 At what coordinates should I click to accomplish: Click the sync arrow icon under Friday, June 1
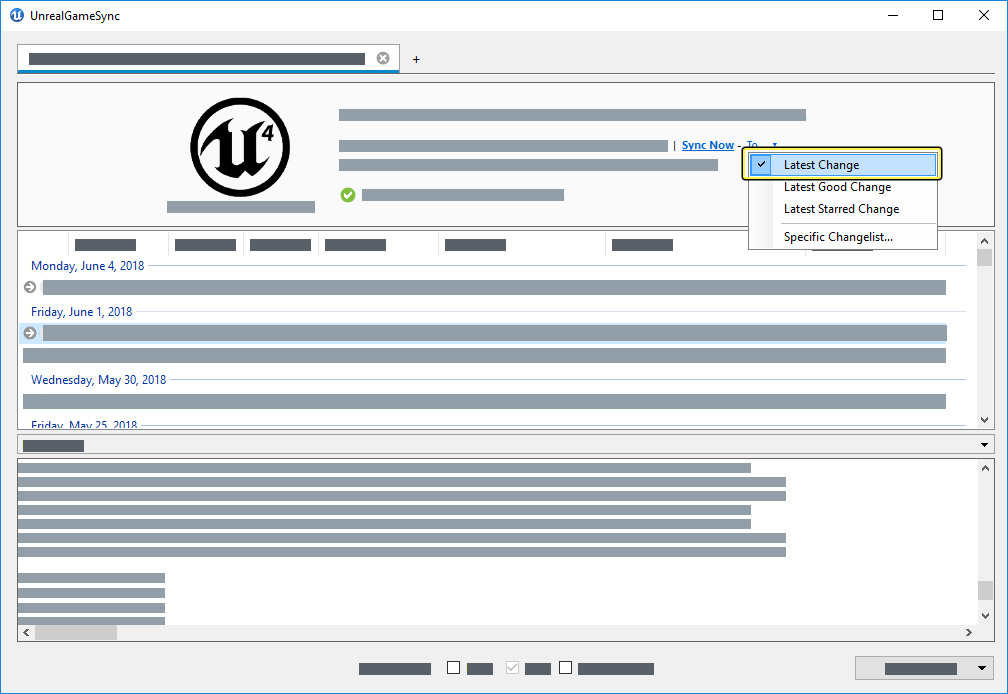(x=30, y=333)
